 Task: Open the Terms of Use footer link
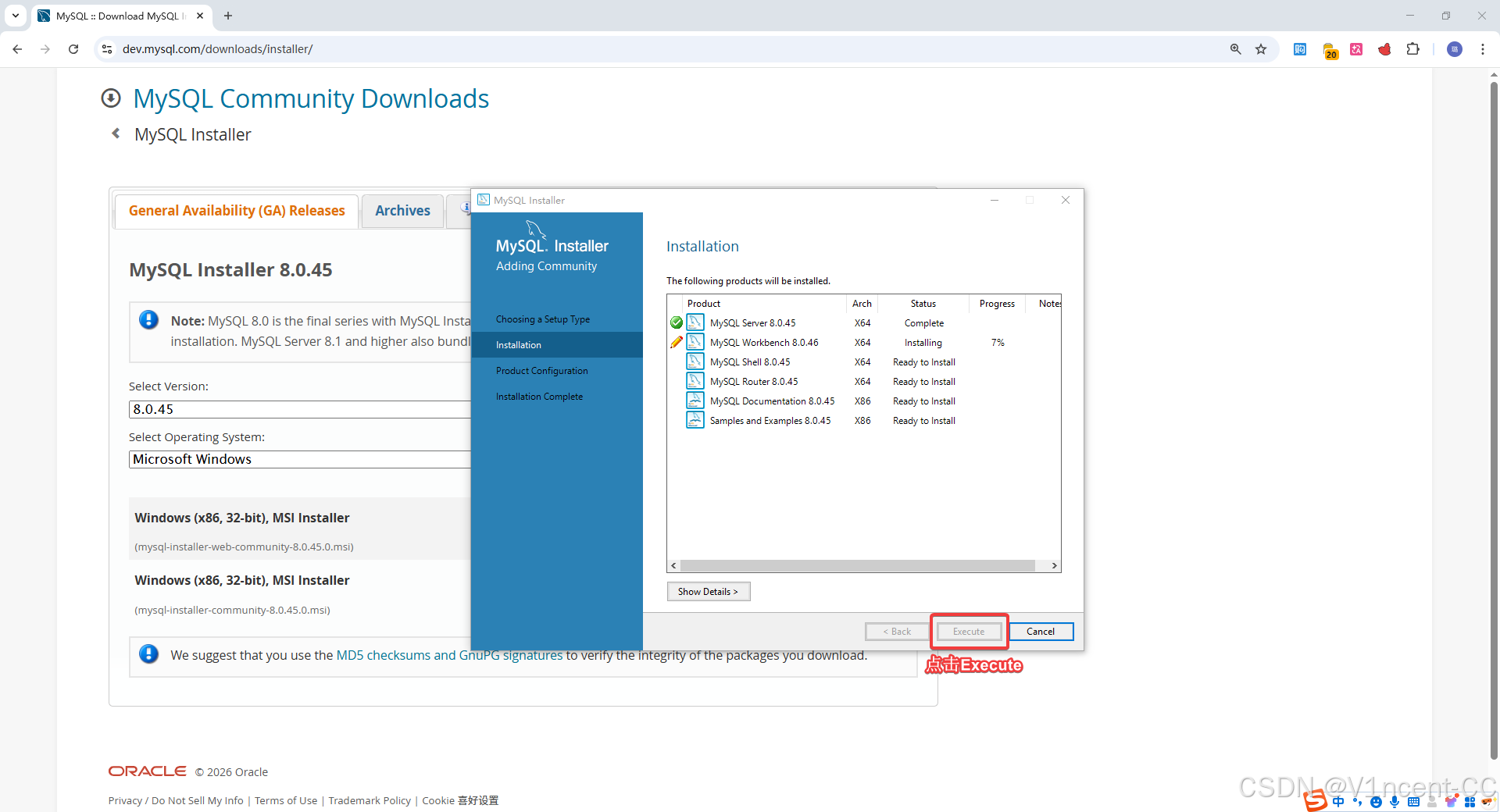[x=286, y=800]
